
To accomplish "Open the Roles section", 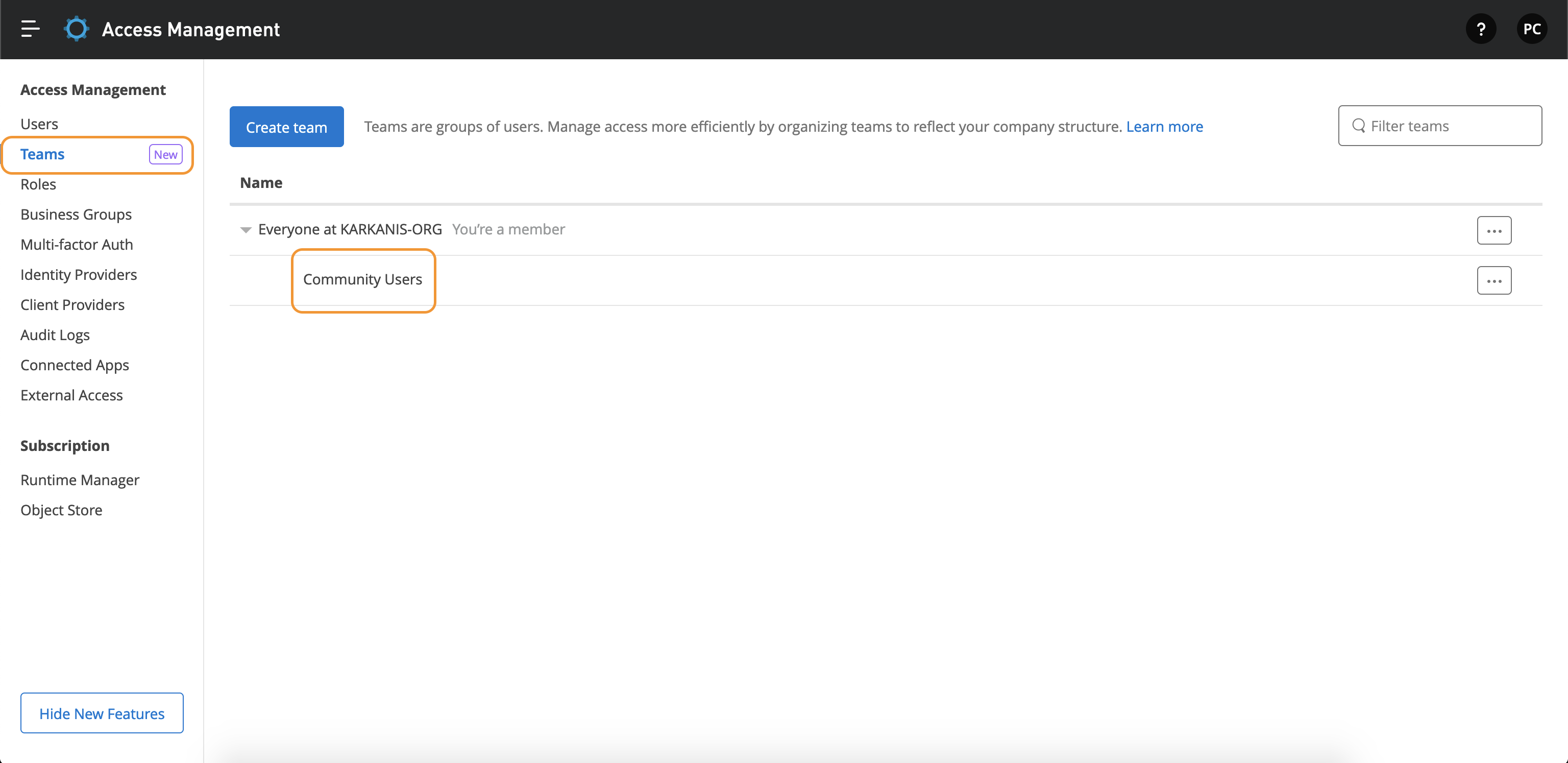I will 38,184.
